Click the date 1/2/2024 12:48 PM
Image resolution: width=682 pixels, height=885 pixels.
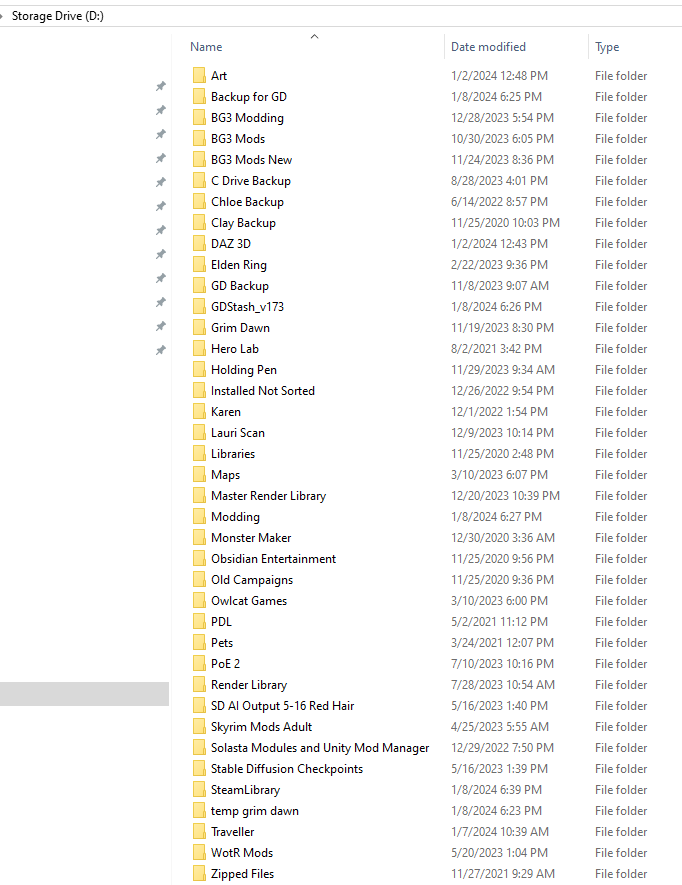tap(499, 76)
